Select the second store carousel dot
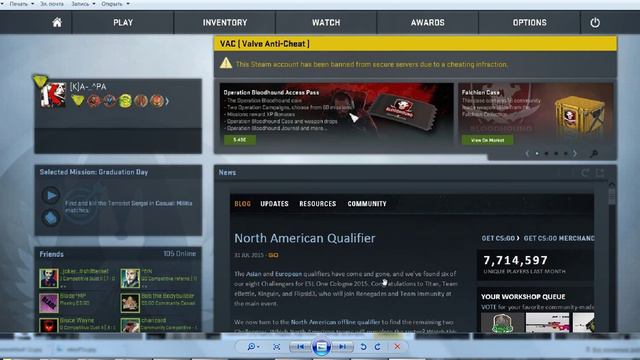This screenshot has height=360, width=640. (x=547, y=153)
